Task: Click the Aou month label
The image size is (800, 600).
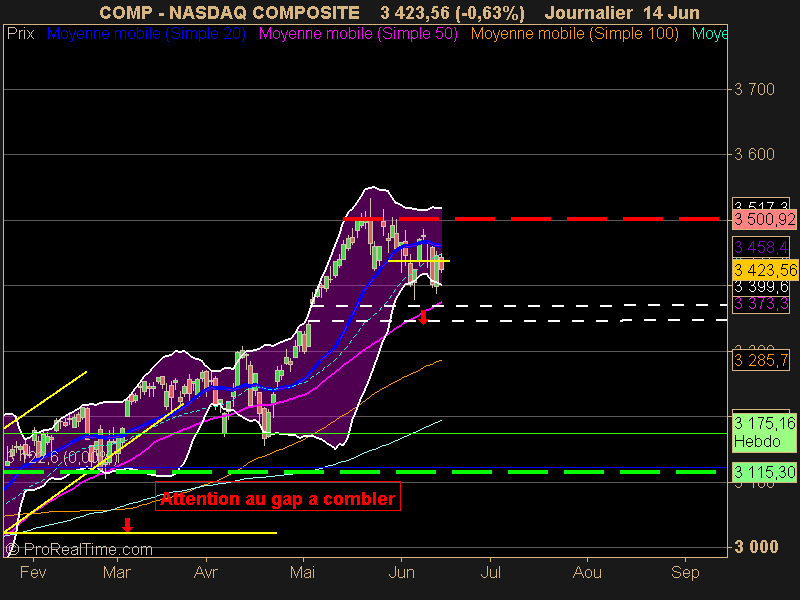Action: point(587,572)
